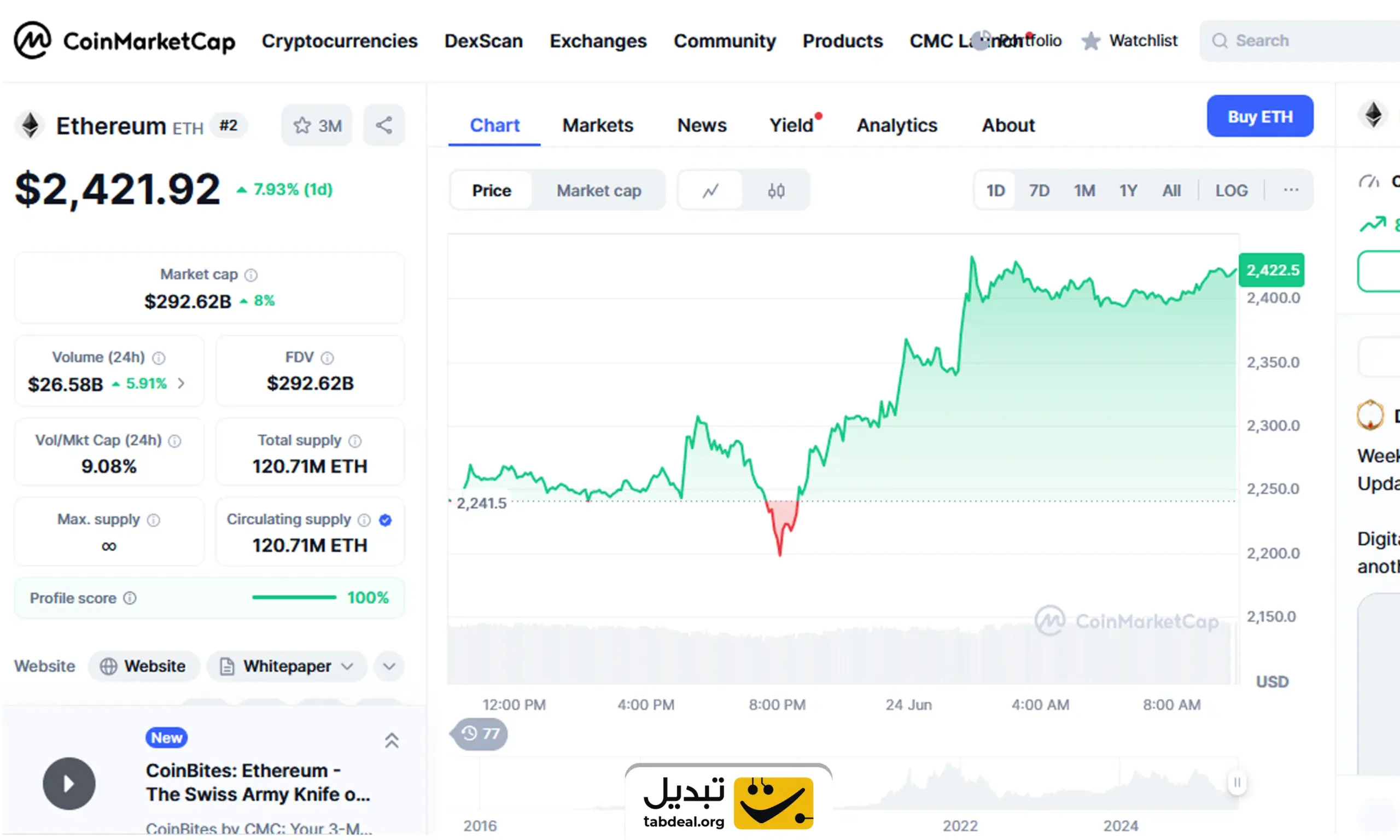Image resolution: width=1400 pixels, height=840 pixels.
Task: Collapse the CoinBites panel
Action: (x=392, y=740)
